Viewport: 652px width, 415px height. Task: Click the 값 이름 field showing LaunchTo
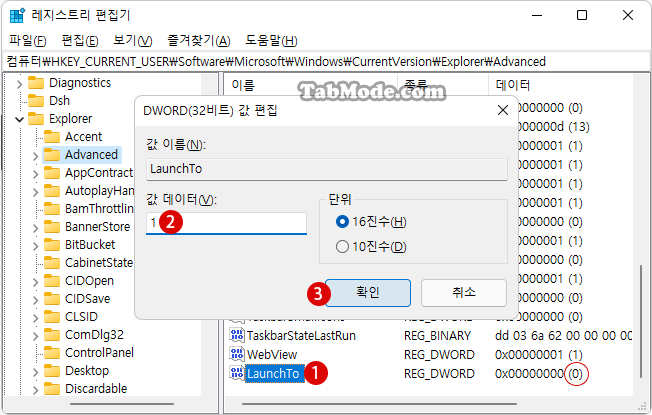pyautogui.click(x=327, y=169)
